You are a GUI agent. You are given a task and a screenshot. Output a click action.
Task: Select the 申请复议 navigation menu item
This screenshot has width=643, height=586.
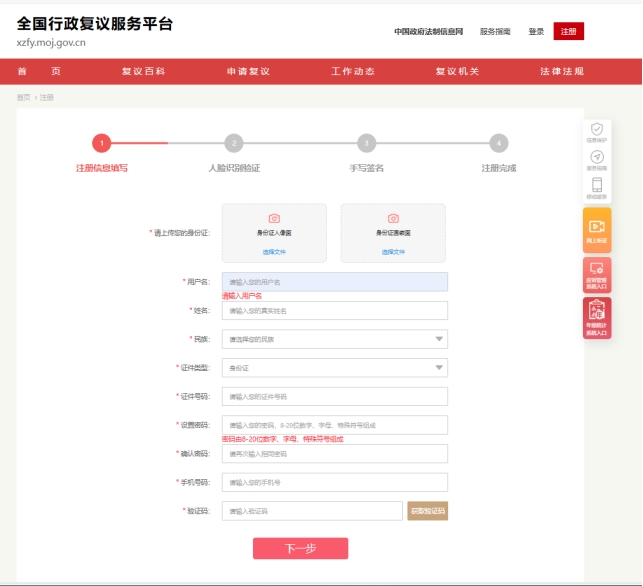point(248,72)
